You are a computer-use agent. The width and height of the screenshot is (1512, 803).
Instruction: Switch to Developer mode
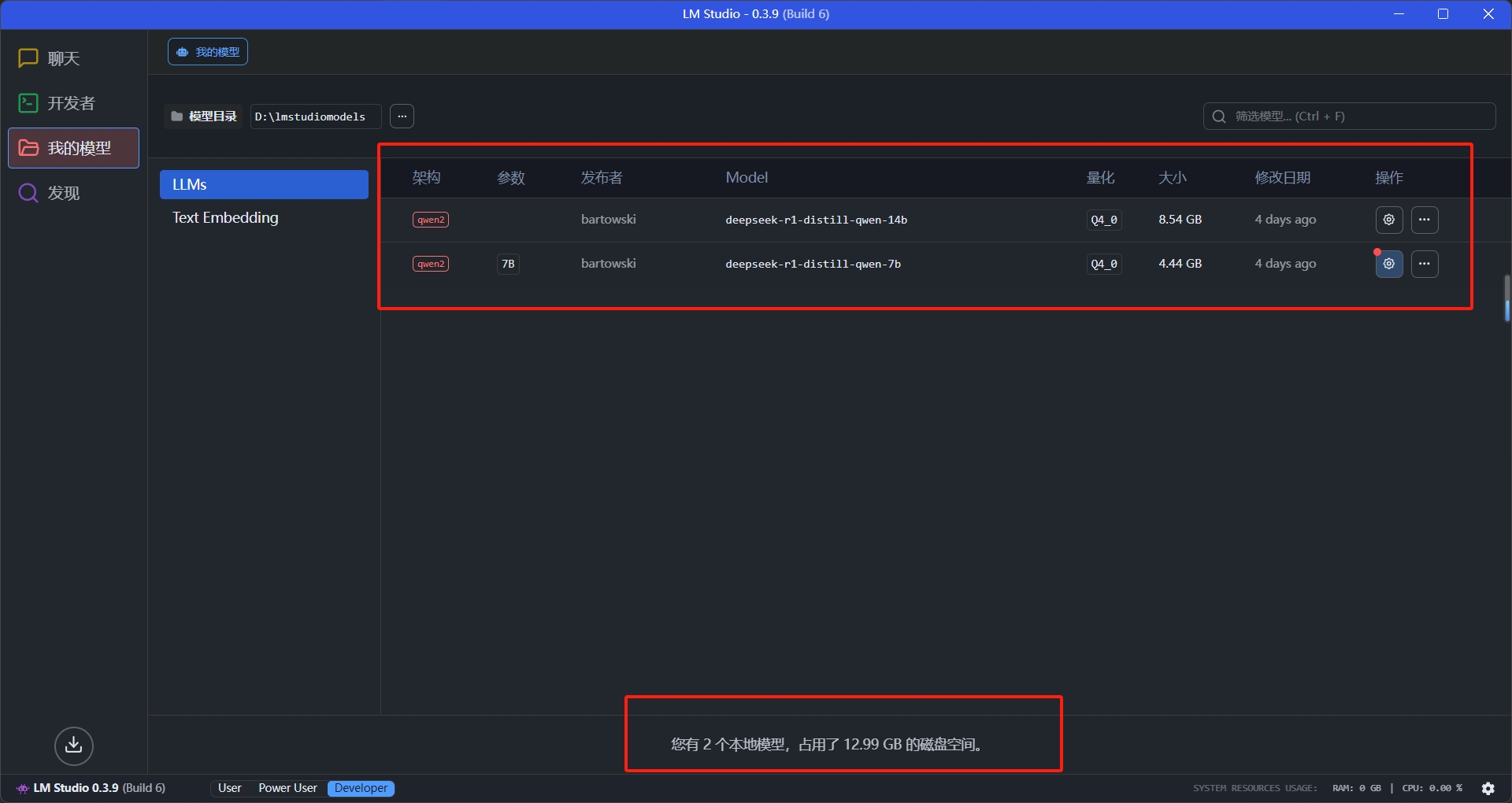click(x=361, y=788)
